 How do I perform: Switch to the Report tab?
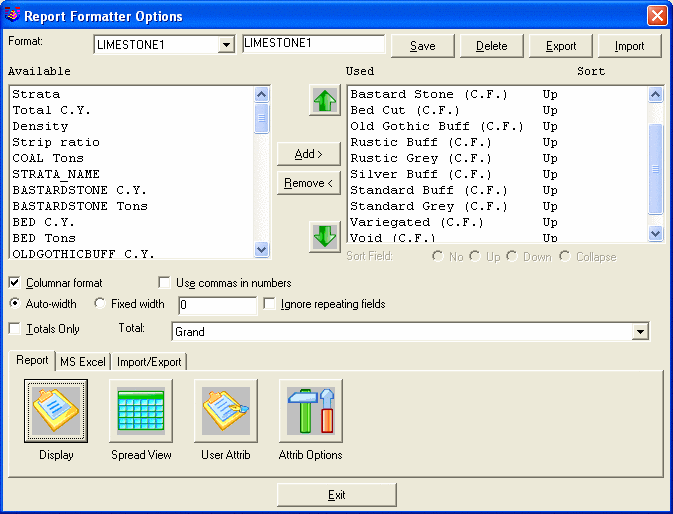click(32, 360)
